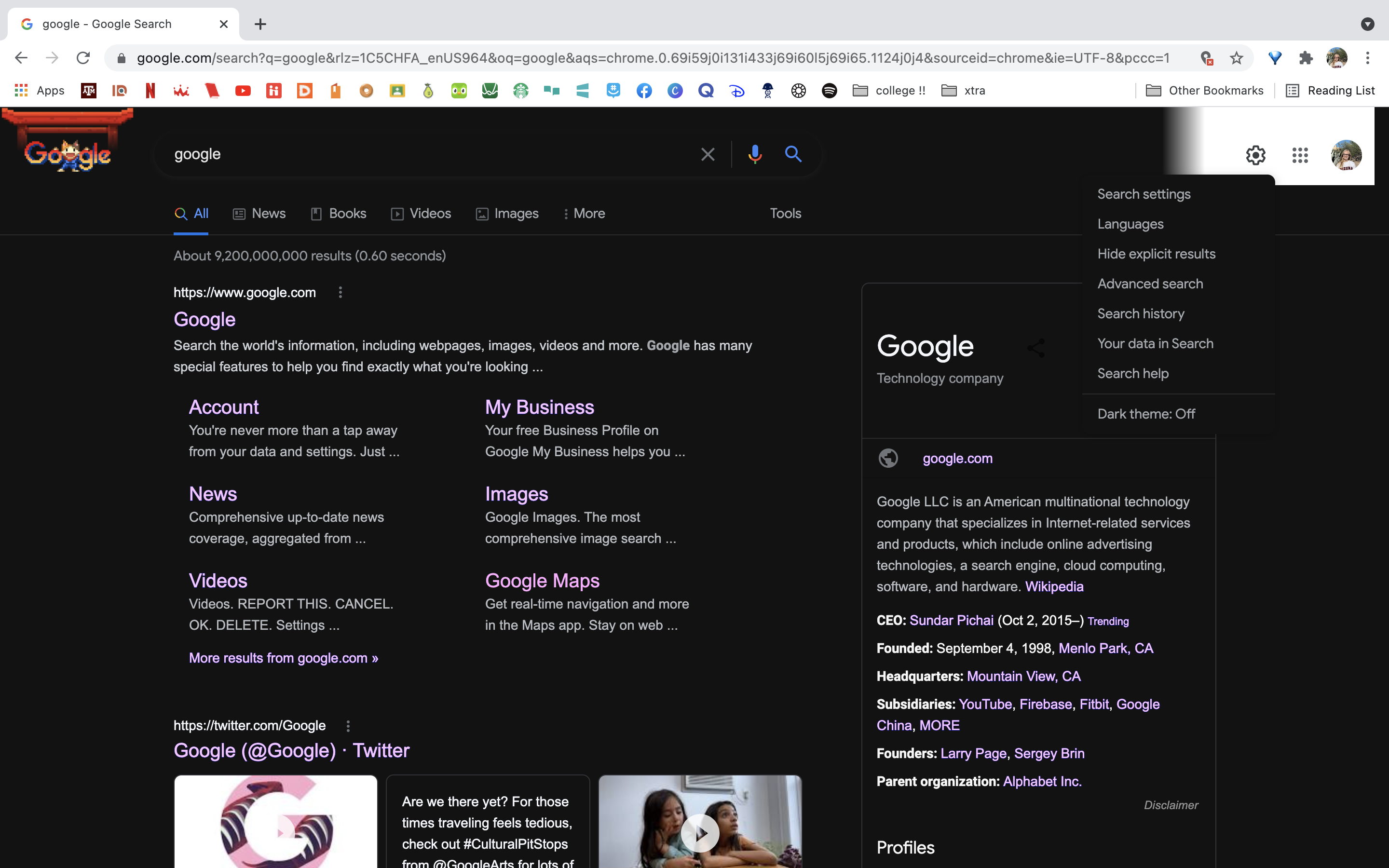Open the YouTube bookmark icon
The image size is (1389, 868).
coord(243,91)
